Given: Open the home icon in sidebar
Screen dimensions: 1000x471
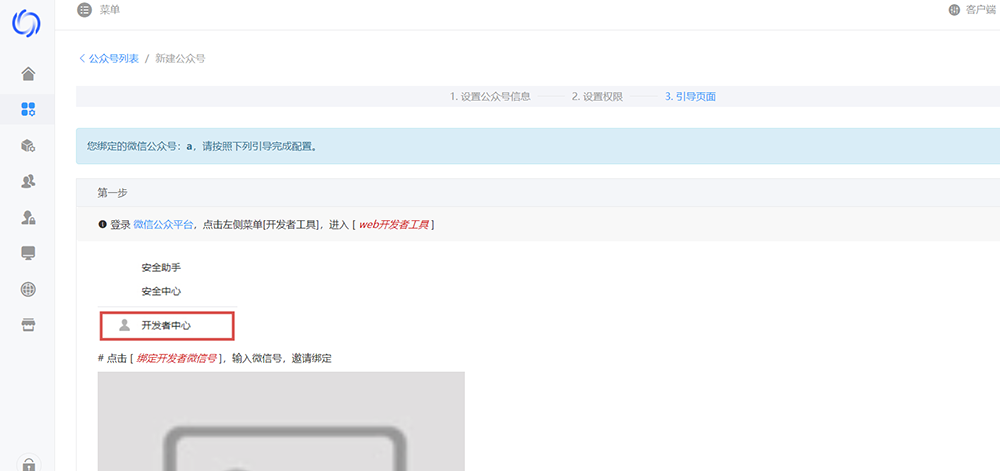Looking at the screenshot, I should 28,73.
